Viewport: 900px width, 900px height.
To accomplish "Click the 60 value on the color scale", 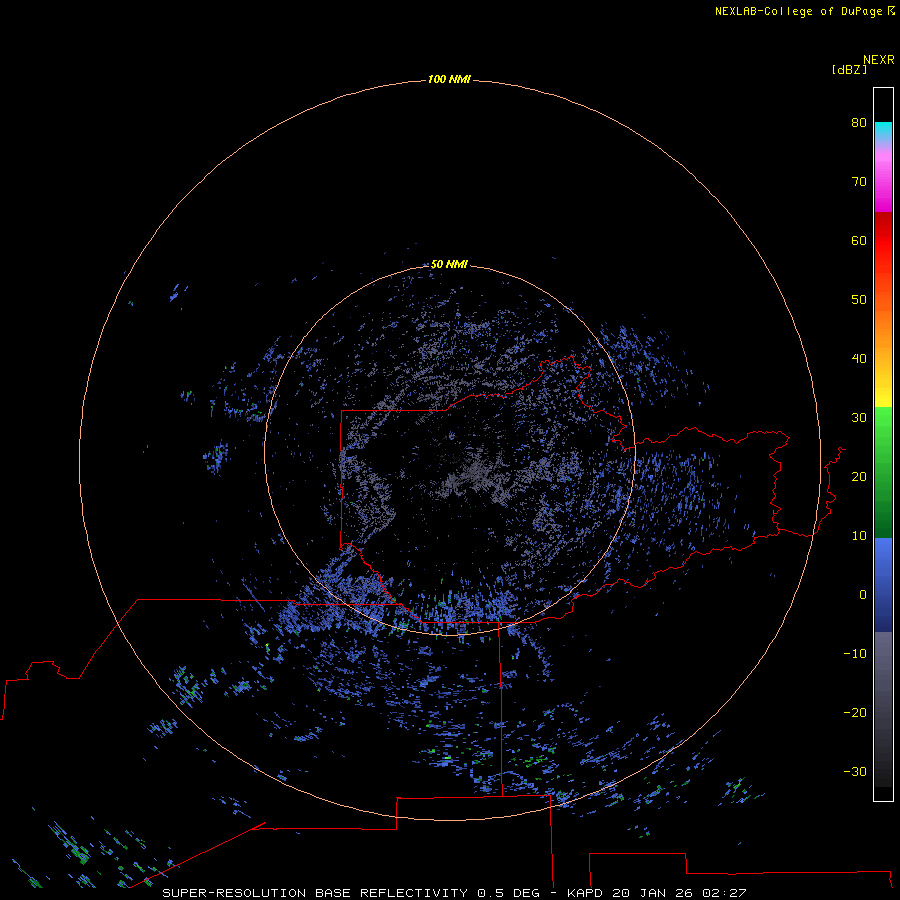I will 859,241.
